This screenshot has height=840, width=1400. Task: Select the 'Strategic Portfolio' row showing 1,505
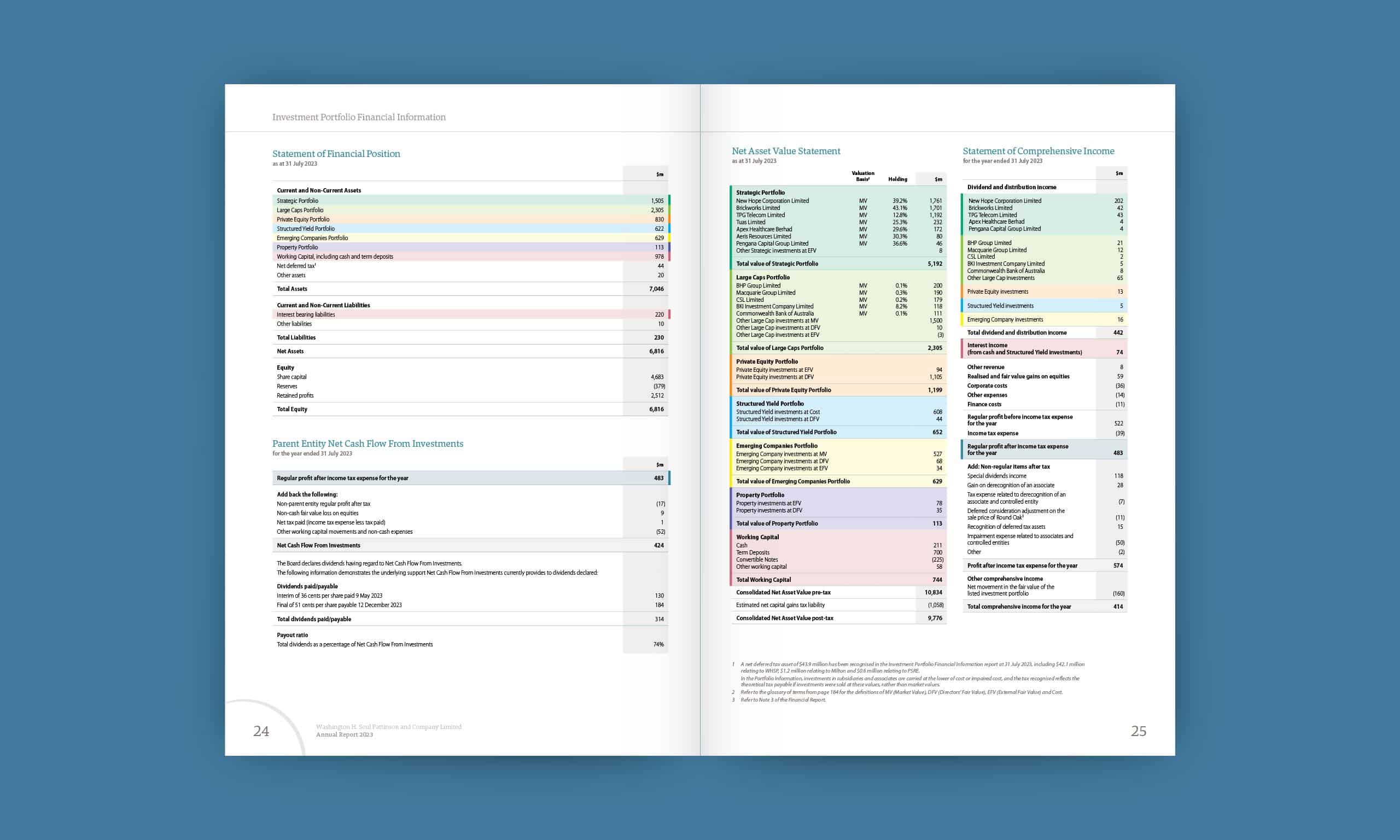coord(471,200)
